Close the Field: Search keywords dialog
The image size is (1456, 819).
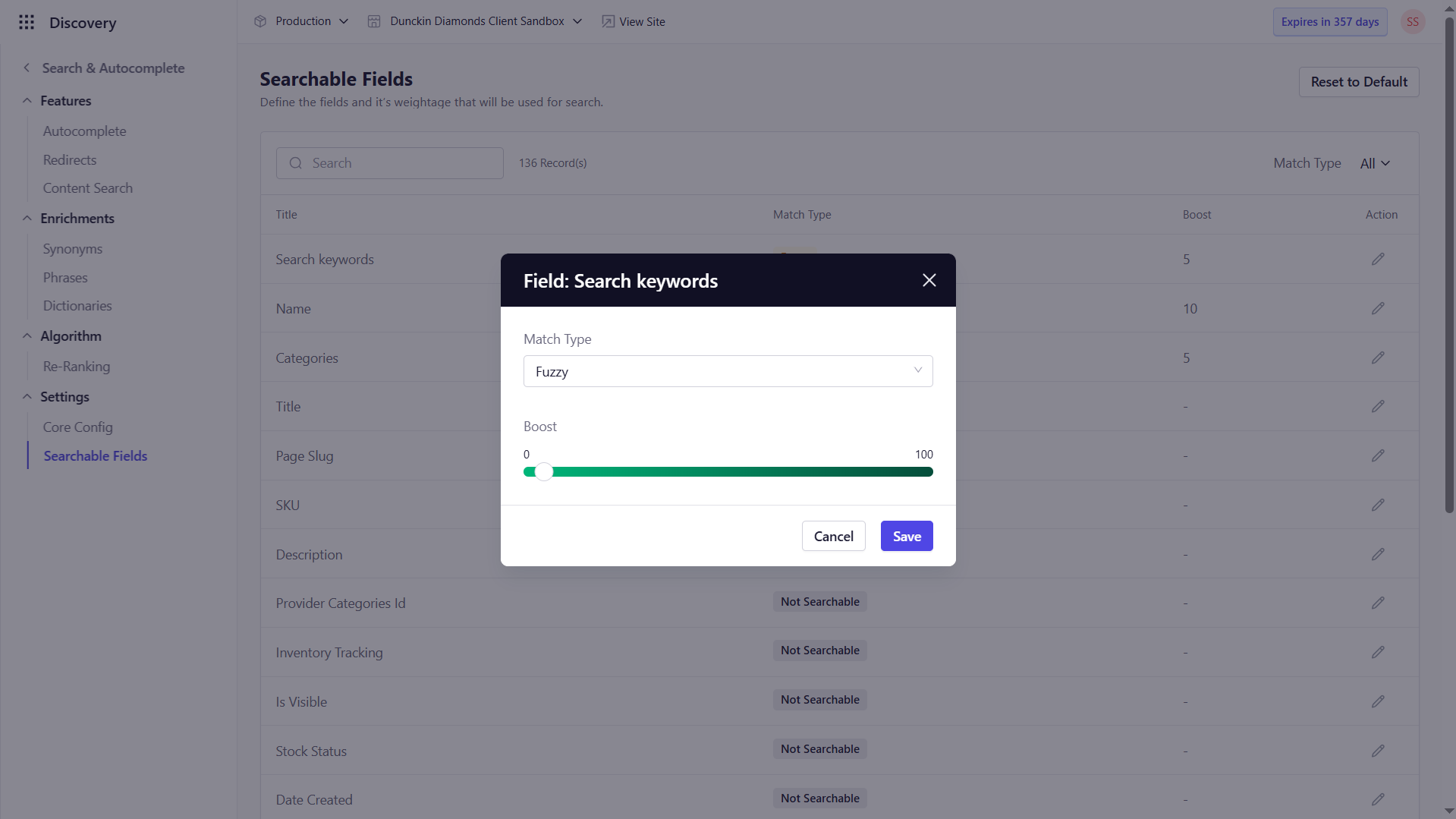click(x=929, y=280)
